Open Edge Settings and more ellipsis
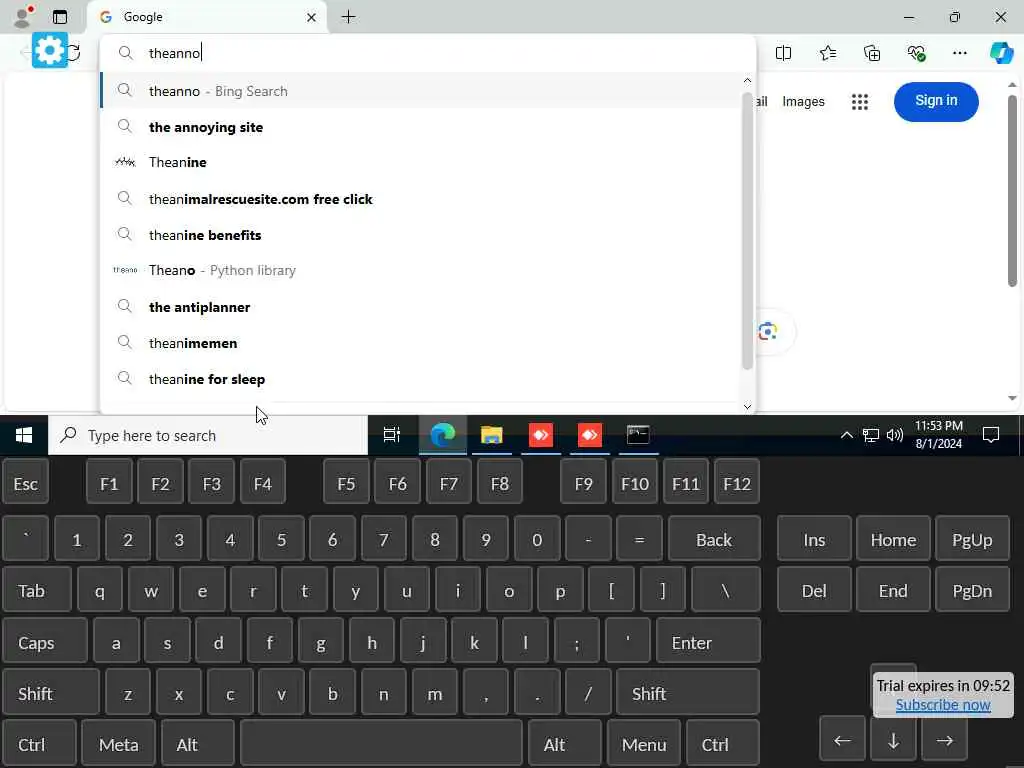This screenshot has width=1024, height=768. pos(959,53)
